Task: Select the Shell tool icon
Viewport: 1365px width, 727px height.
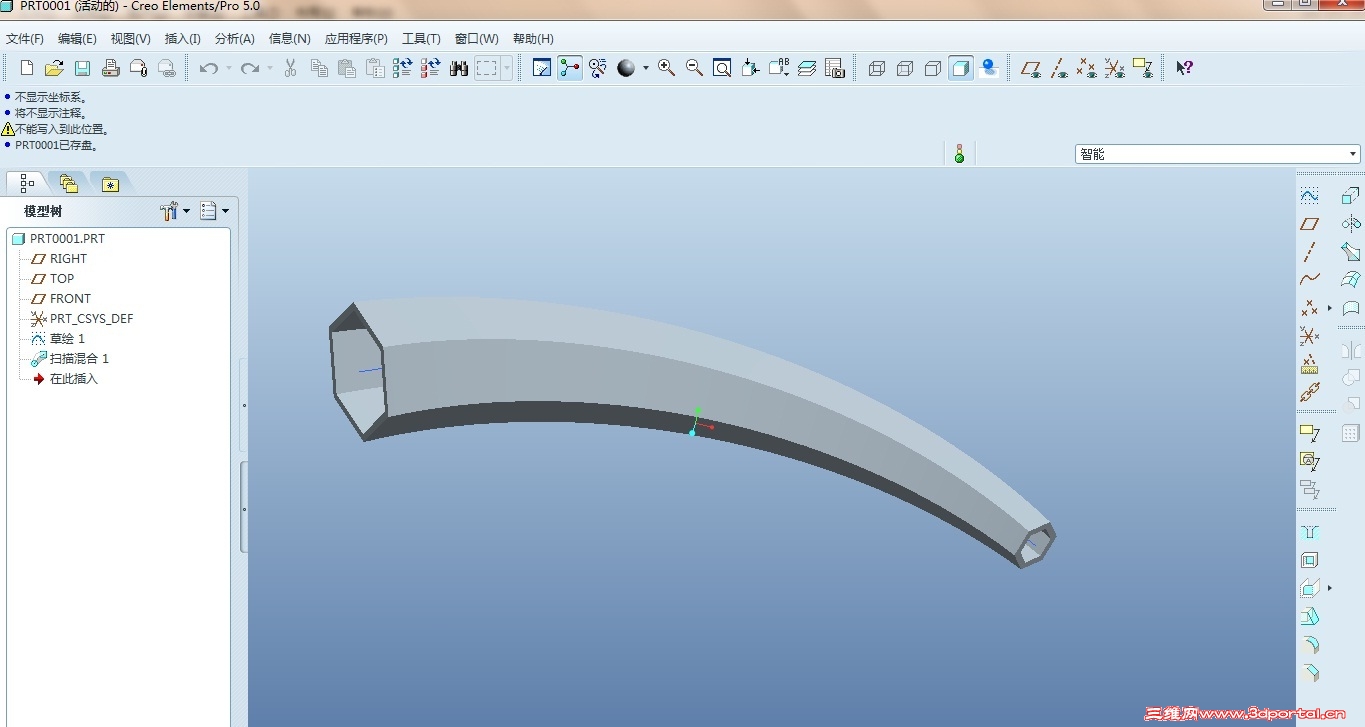Action: [1309, 560]
